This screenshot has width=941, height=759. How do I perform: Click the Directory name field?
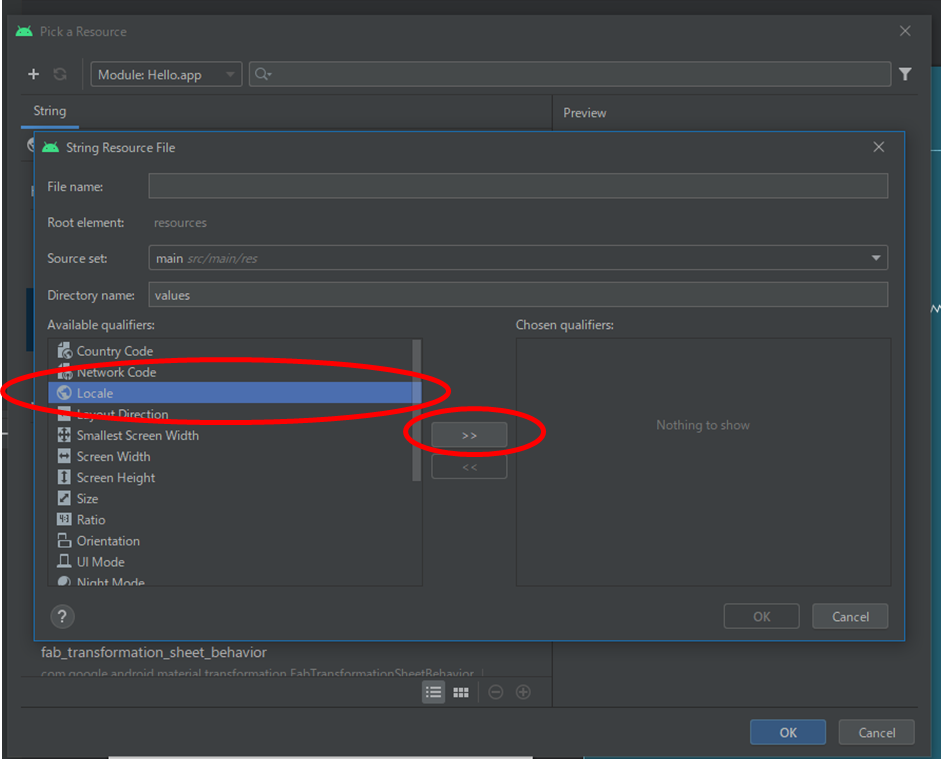pyautogui.click(x=518, y=295)
